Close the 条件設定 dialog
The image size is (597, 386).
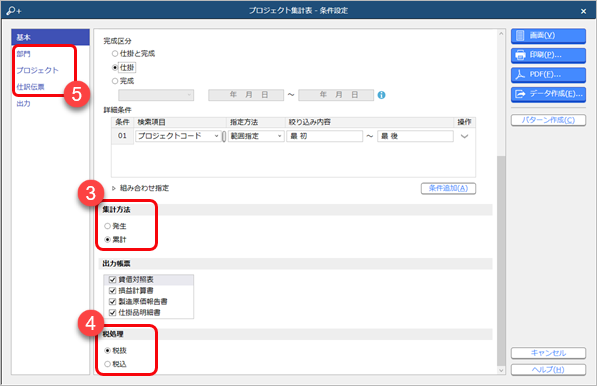click(x=583, y=11)
